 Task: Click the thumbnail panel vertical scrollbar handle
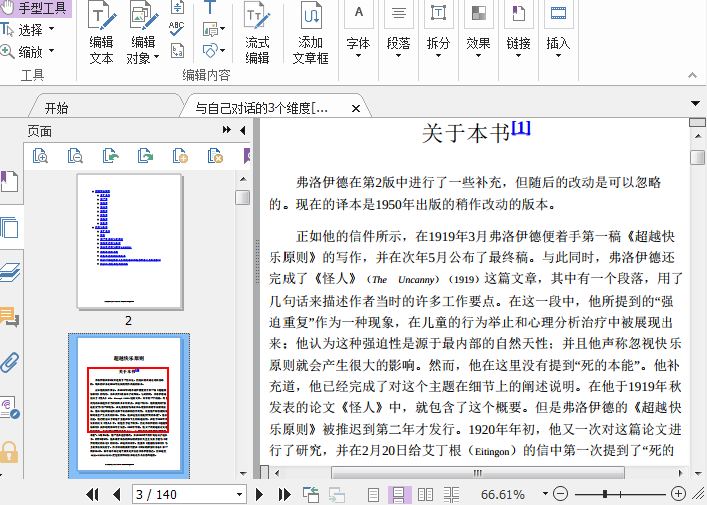[x=243, y=197]
